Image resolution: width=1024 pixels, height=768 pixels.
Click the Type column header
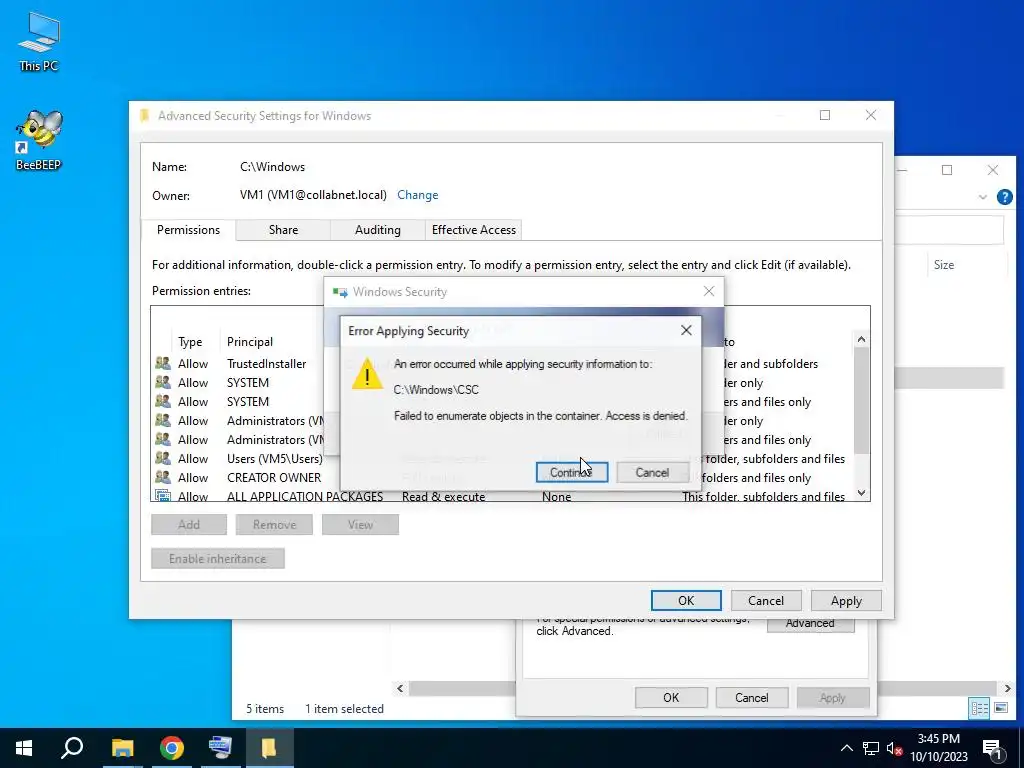190,342
